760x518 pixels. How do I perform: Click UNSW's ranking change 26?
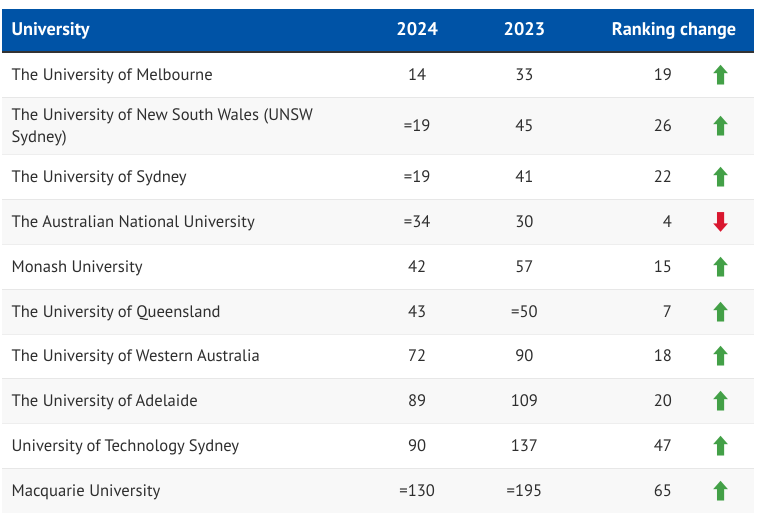tap(663, 126)
